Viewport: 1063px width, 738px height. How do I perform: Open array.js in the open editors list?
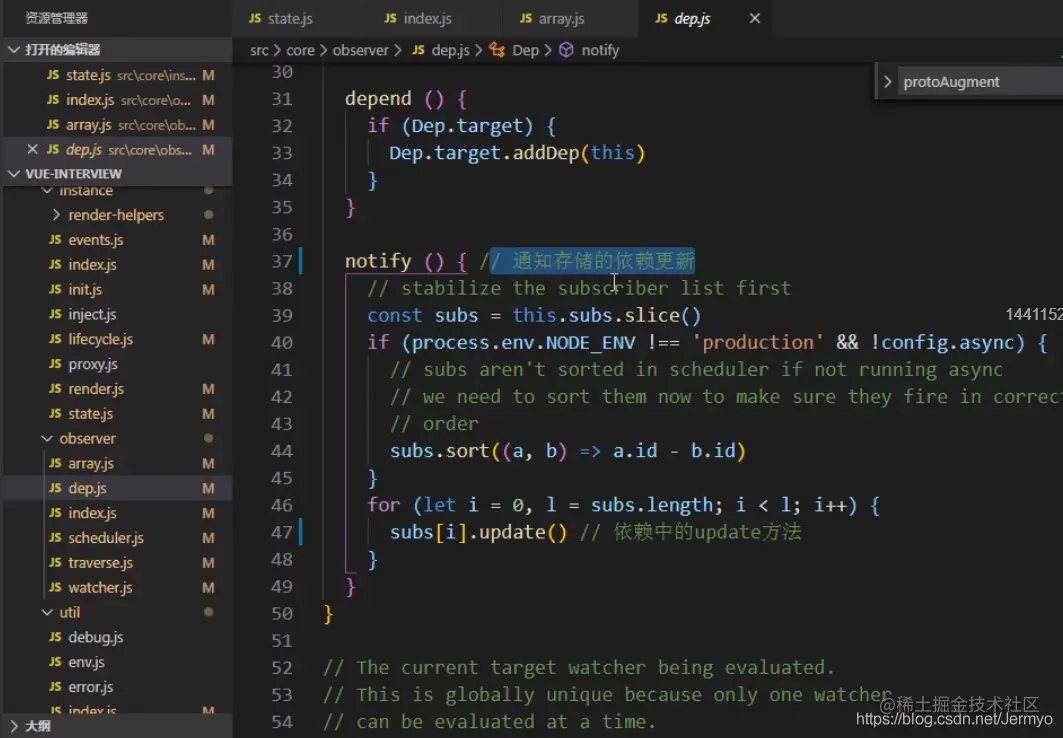[117, 125]
